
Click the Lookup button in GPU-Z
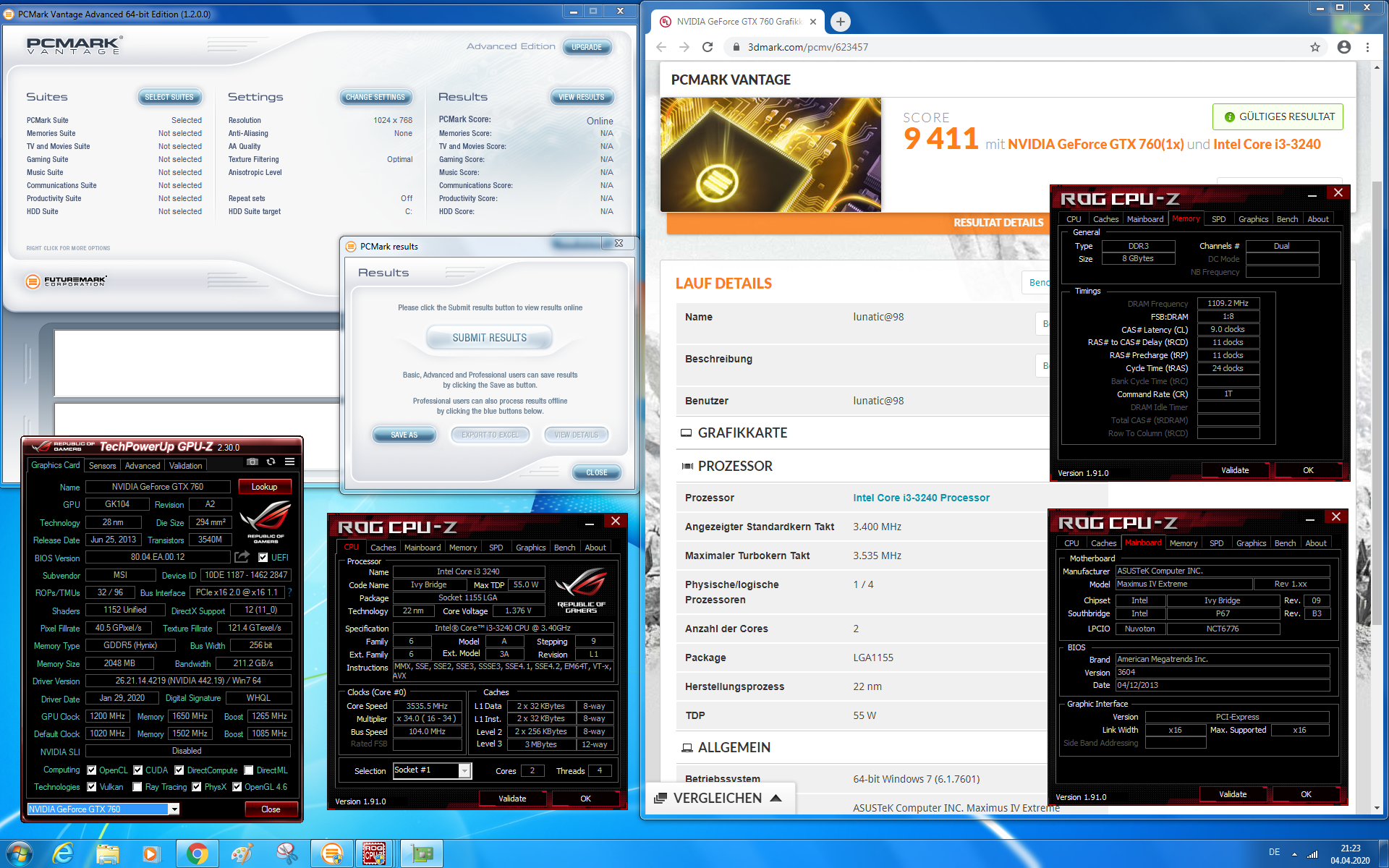point(264,487)
